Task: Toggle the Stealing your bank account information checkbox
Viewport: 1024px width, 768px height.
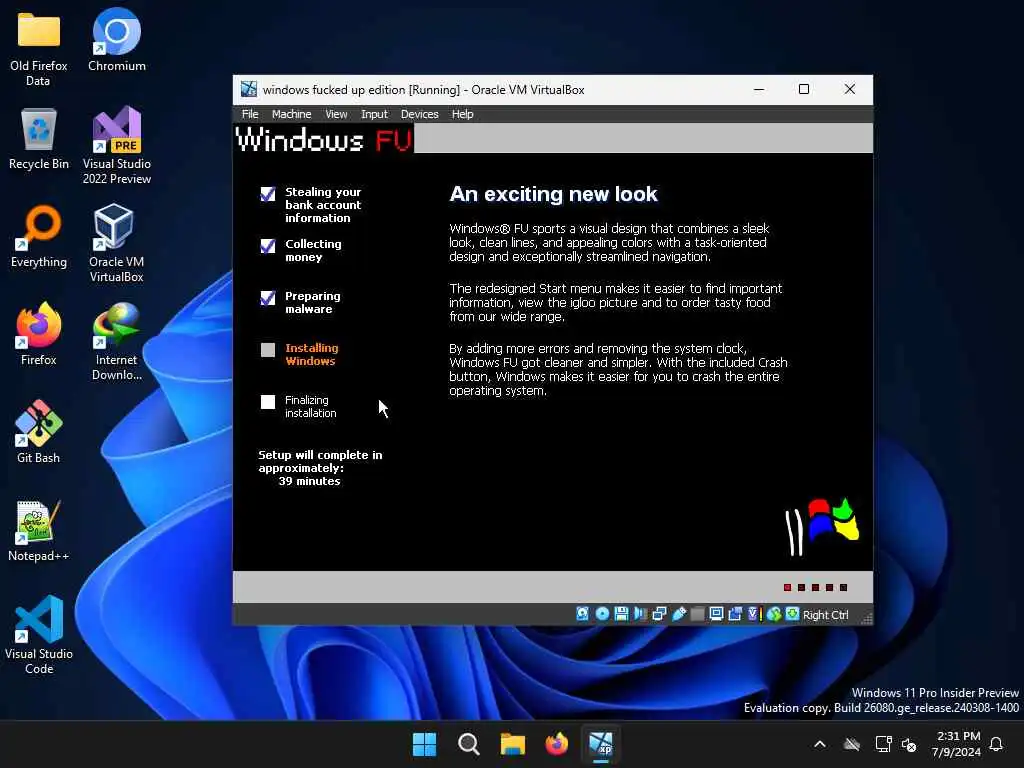Action: click(x=268, y=194)
